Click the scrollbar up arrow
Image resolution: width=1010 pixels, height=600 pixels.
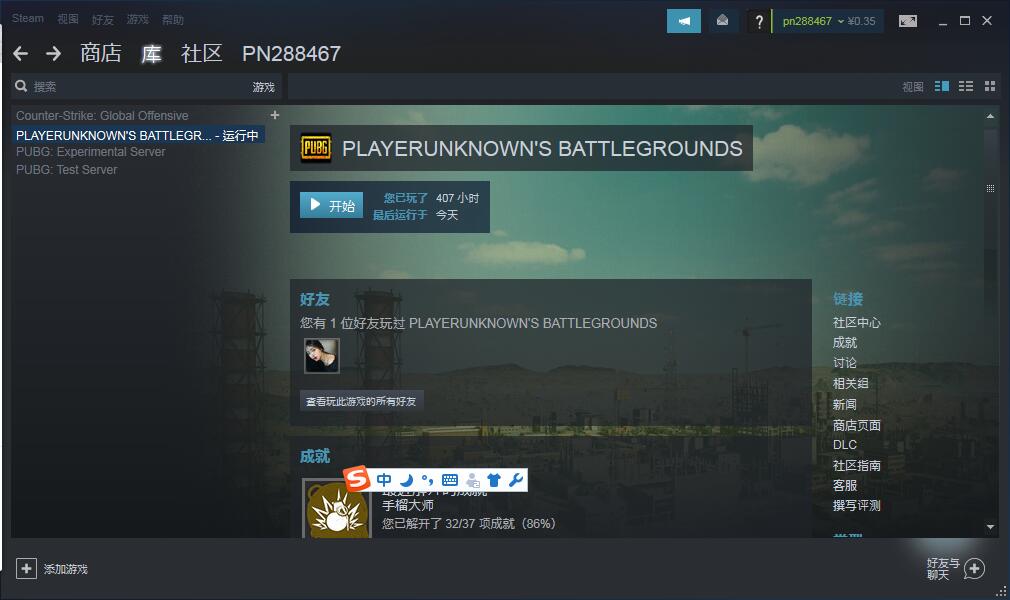[990, 116]
